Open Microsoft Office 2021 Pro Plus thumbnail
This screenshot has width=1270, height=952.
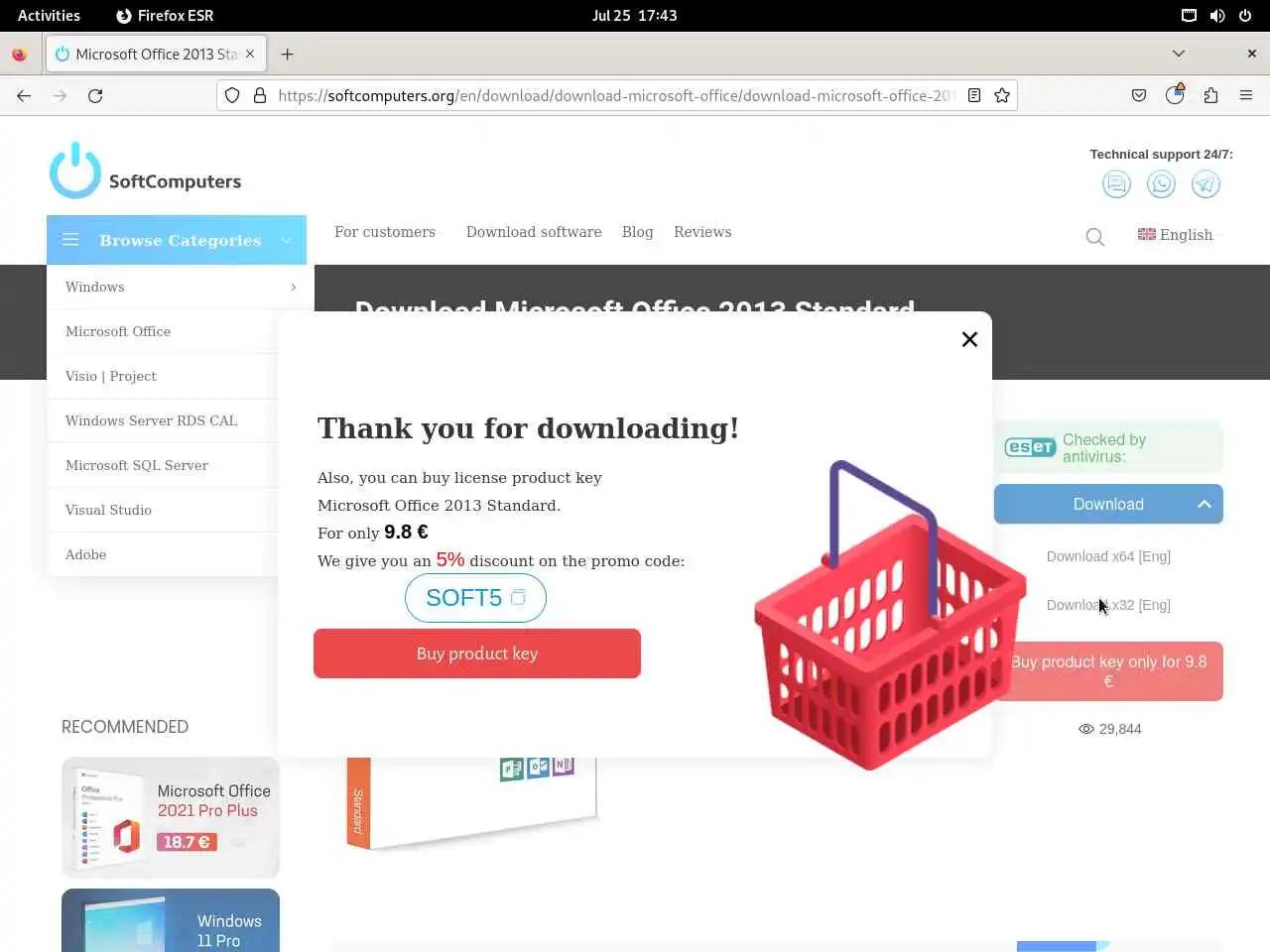coord(171,817)
